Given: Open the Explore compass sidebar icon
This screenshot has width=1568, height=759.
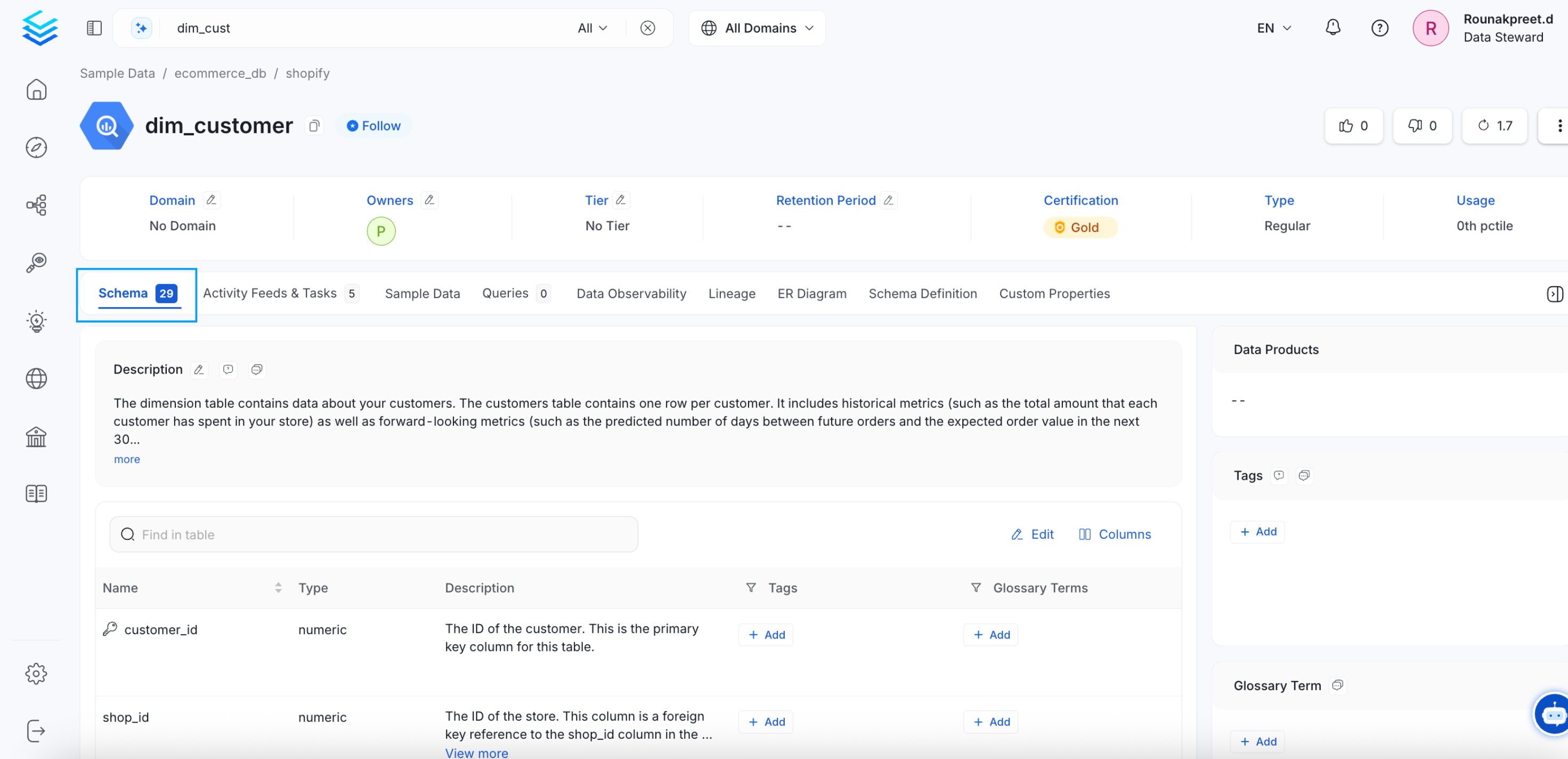Looking at the screenshot, I should tap(37, 148).
